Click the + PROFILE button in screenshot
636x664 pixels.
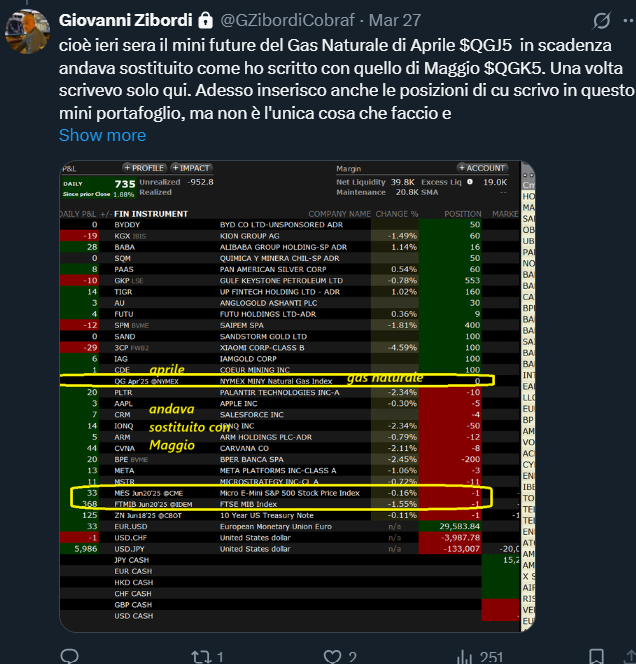(144, 168)
